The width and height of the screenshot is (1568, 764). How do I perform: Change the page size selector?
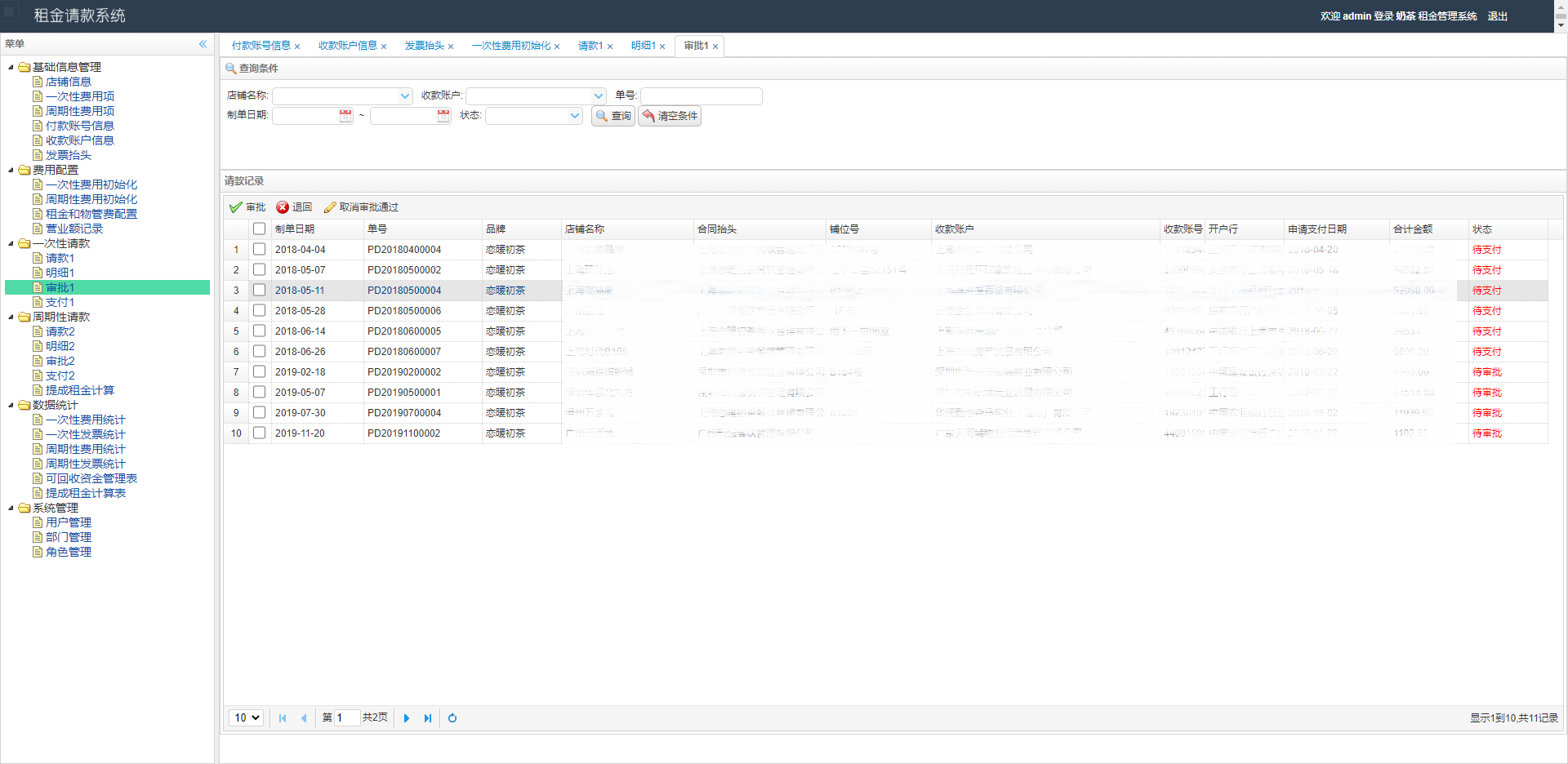pos(246,718)
